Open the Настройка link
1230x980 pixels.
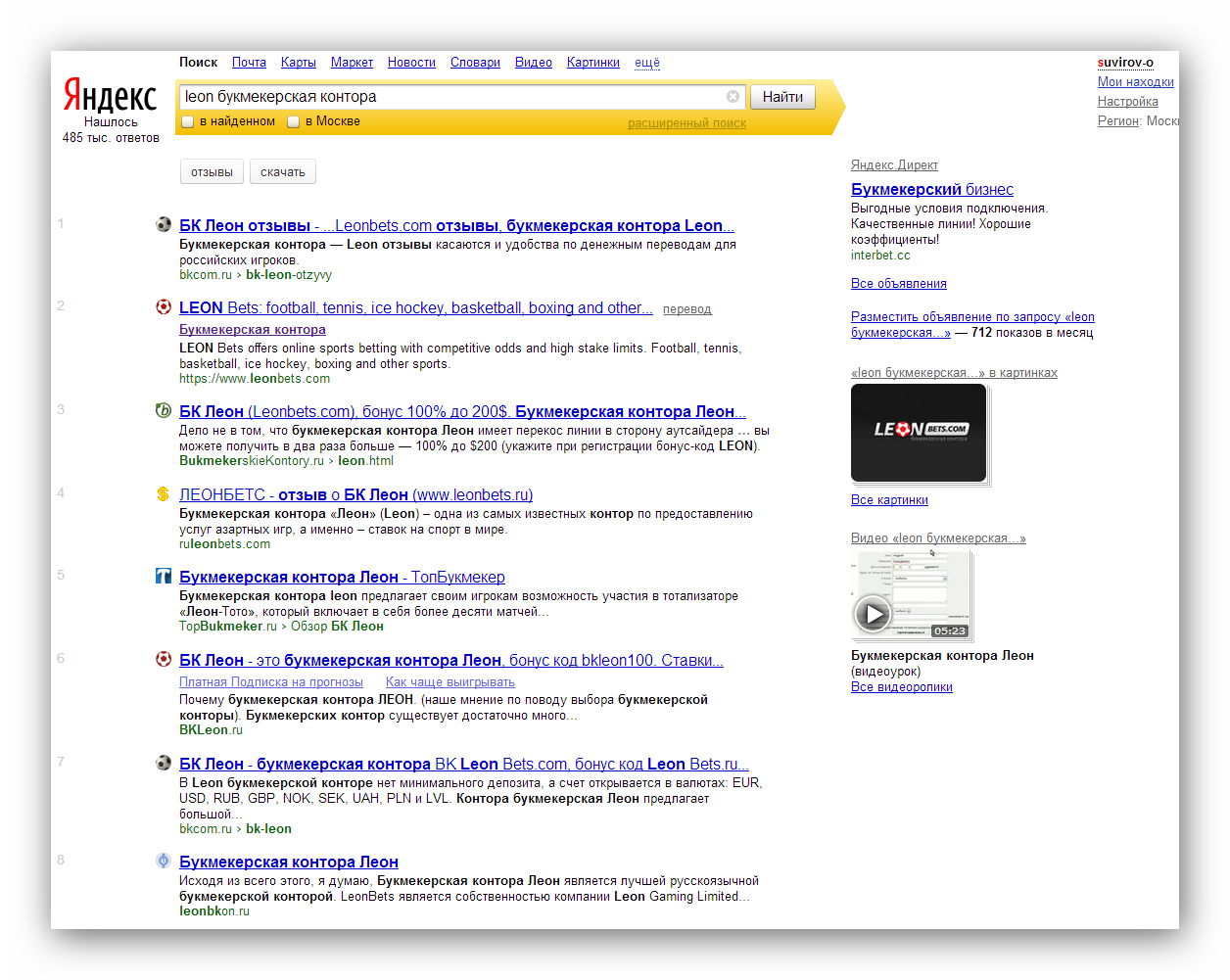(1128, 102)
